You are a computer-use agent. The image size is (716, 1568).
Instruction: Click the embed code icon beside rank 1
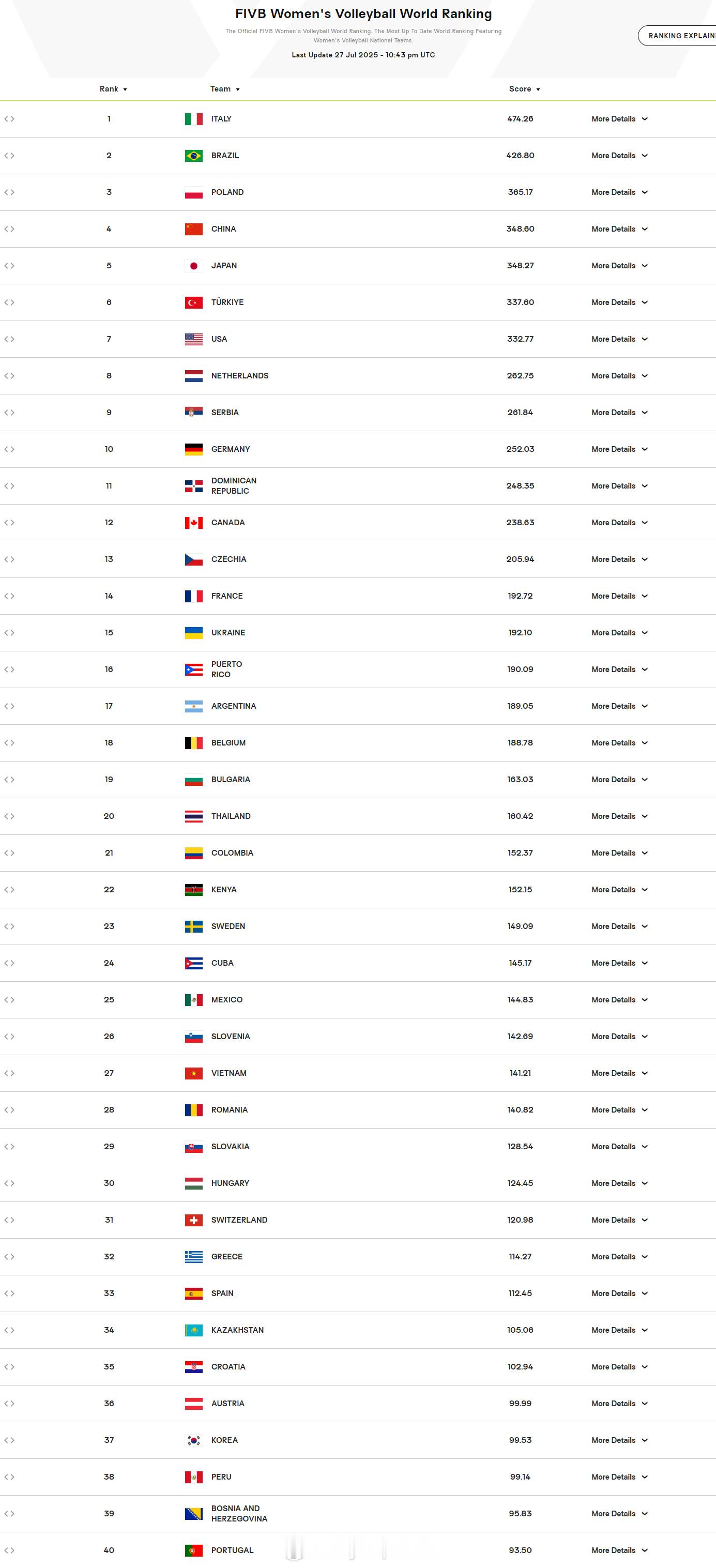9,119
